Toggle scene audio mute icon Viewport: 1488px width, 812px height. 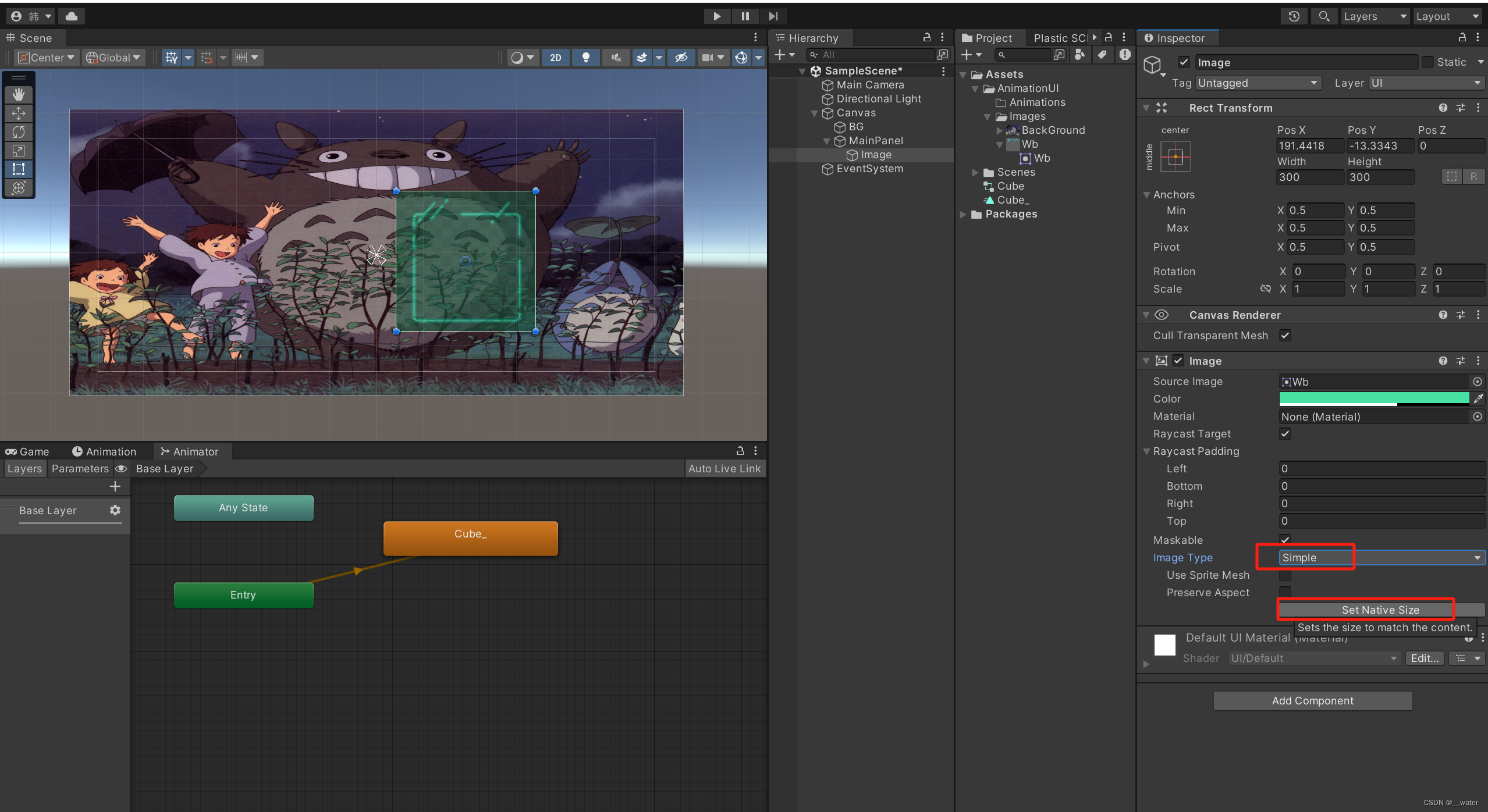tap(616, 58)
